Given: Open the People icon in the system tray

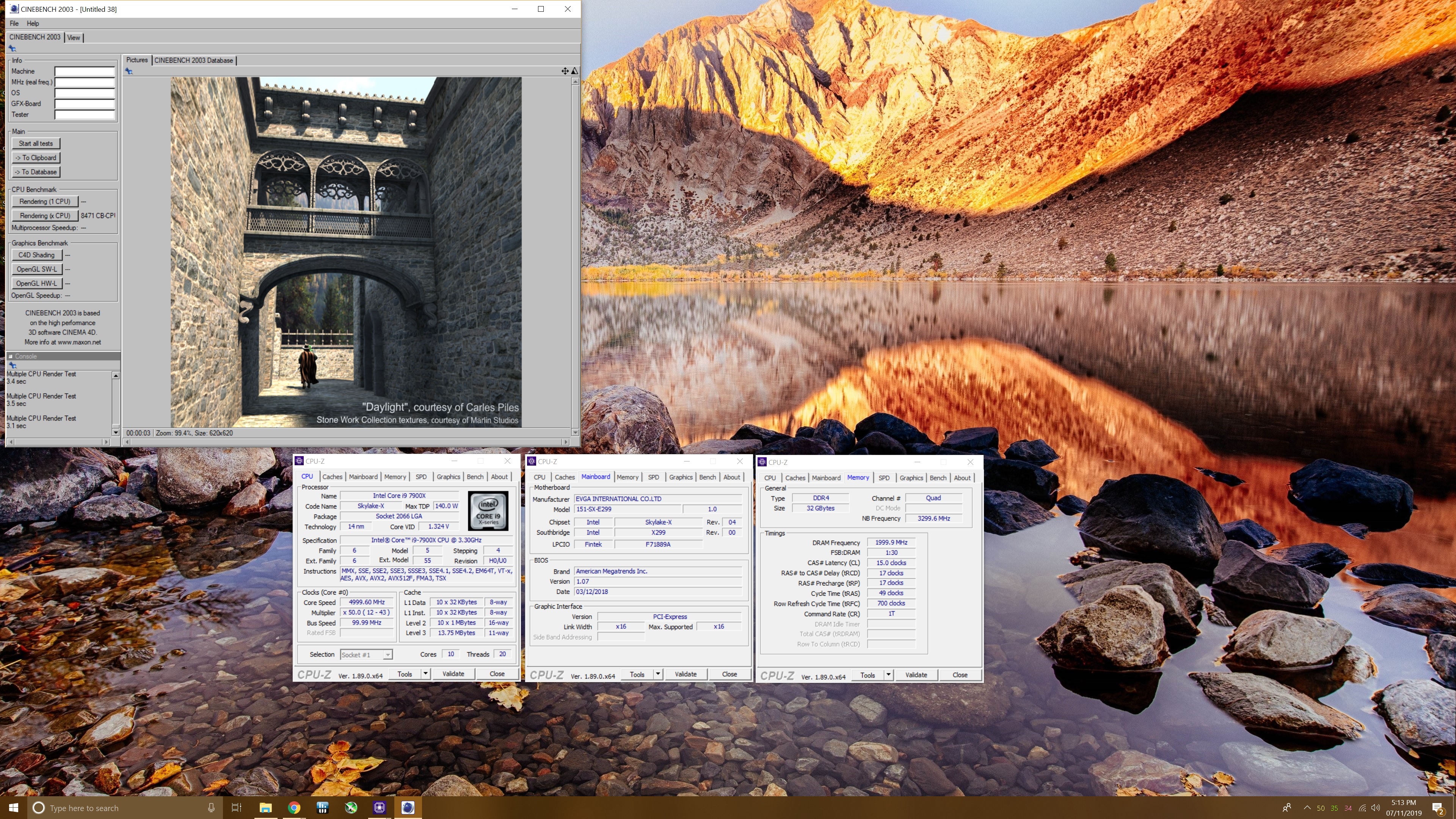Looking at the screenshot, I should (x=1287, y=808).
